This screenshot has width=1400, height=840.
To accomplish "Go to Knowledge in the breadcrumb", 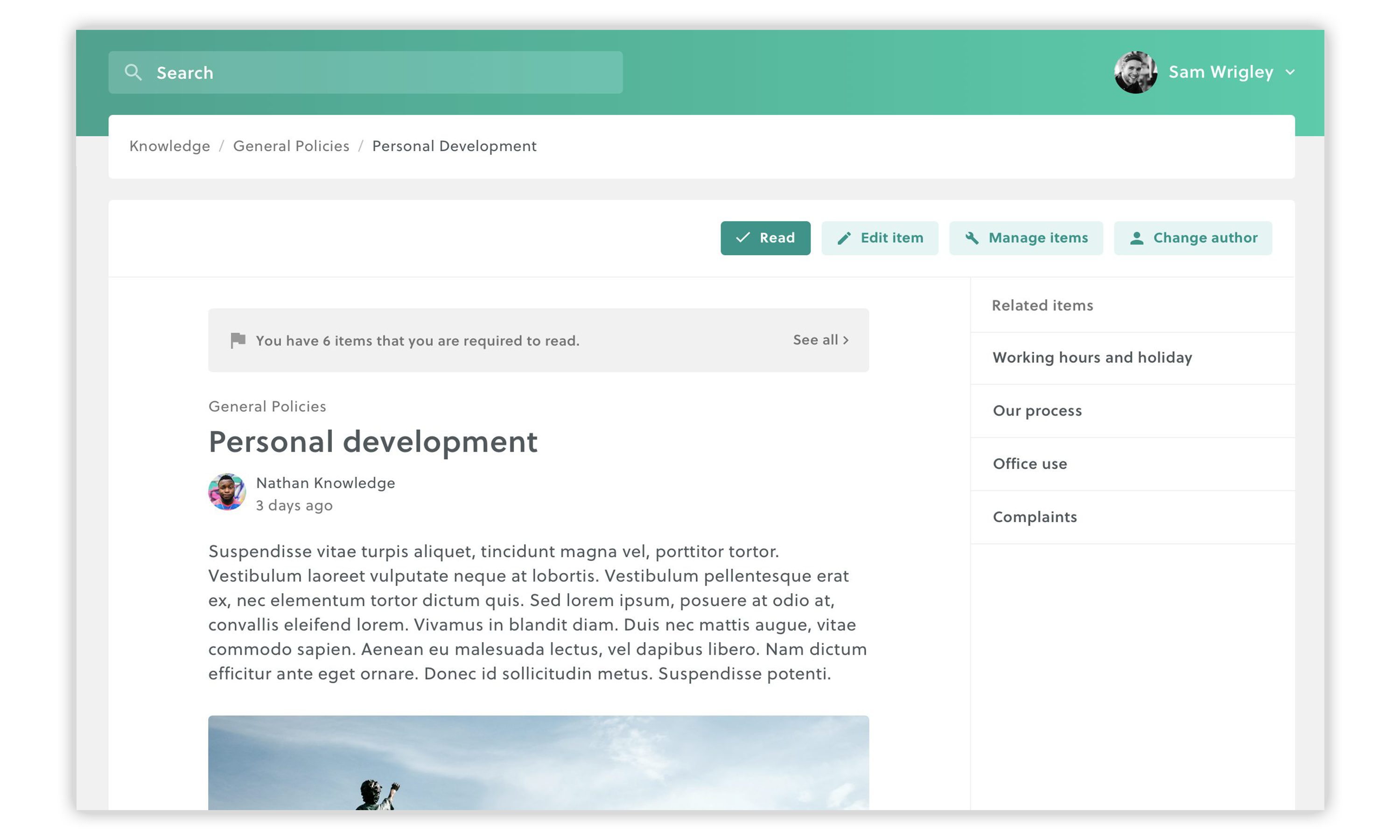I will [x=169, y=146].
